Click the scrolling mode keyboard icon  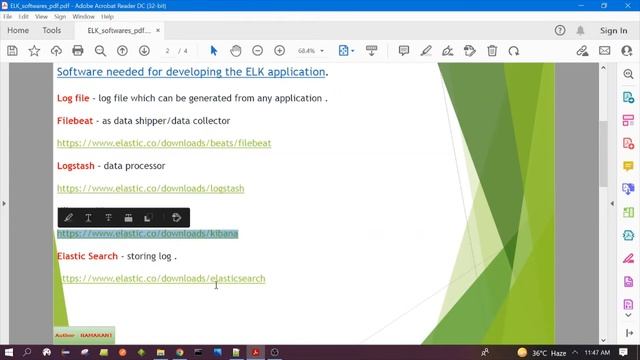[371, 51]
